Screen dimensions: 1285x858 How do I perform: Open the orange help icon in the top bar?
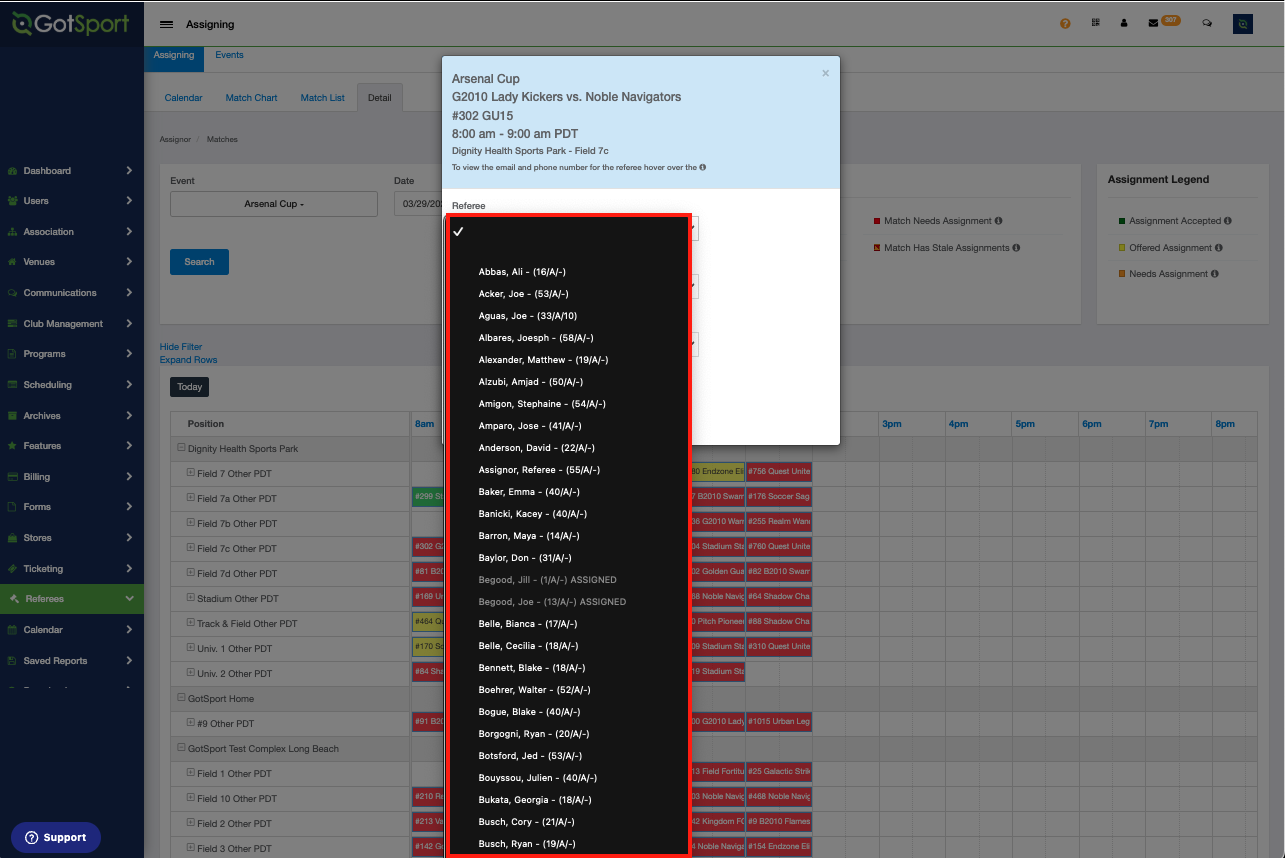click(x=1065, y=23)
